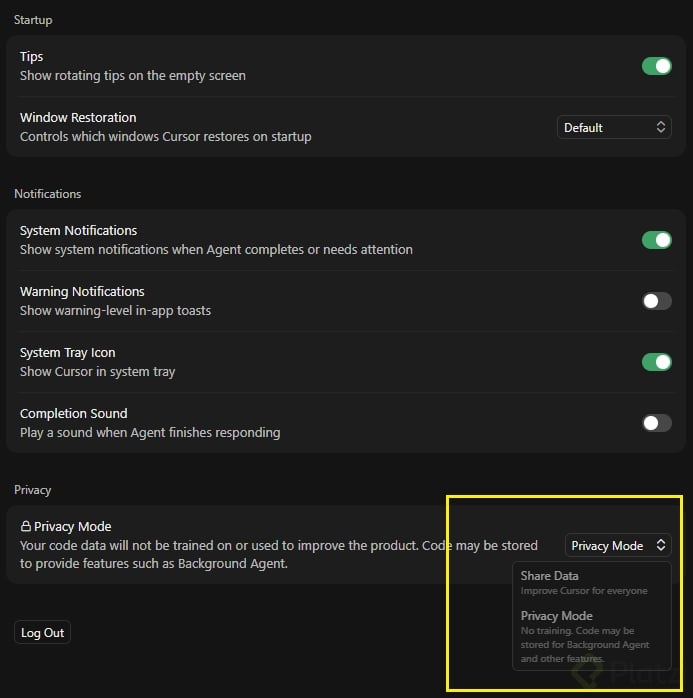Enable Completion Sound toggle
This screenshot has height=698, width=693.
coord(657,423)
